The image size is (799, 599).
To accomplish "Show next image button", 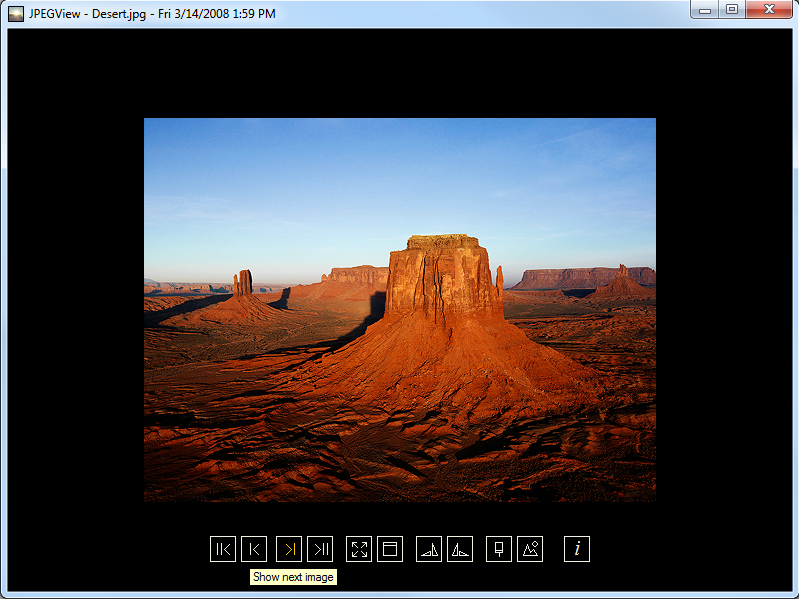I will click(x=289, y=549).
